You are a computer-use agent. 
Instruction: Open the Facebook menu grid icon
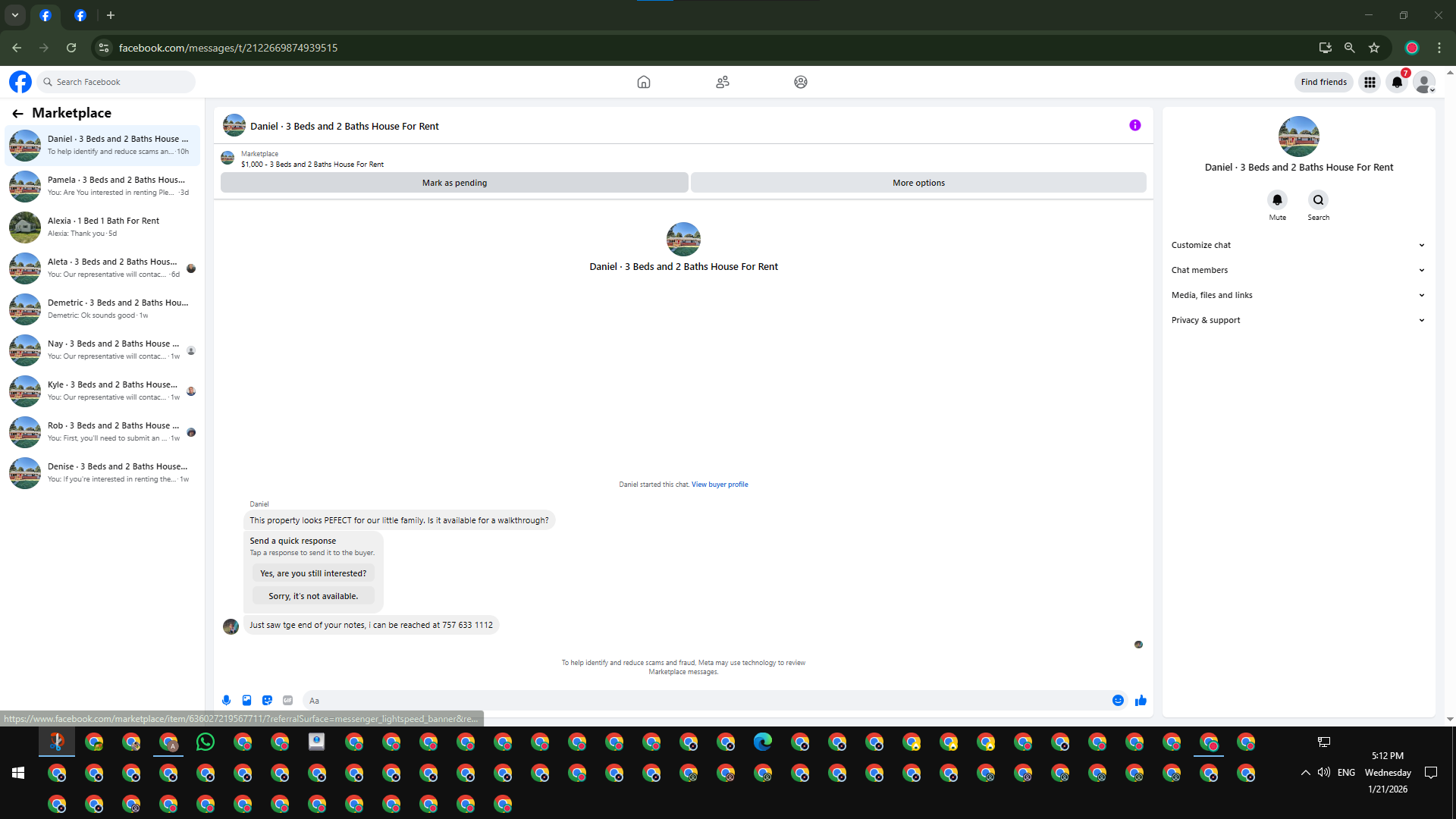(x=1370, y=82)
